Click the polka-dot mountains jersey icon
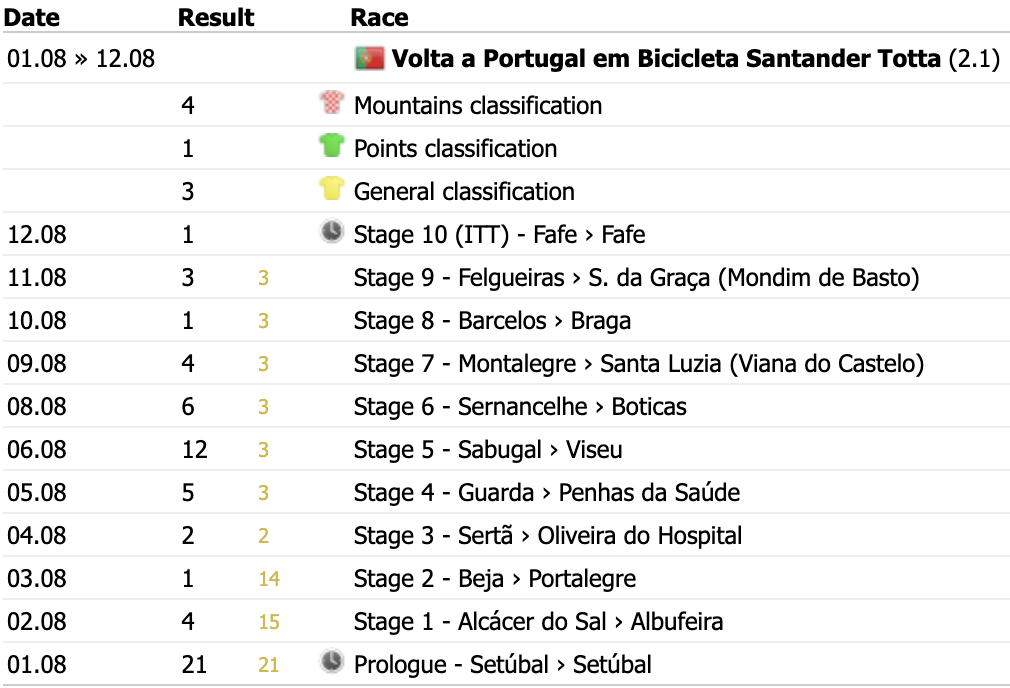1010x688 pixels. [332, 102]
